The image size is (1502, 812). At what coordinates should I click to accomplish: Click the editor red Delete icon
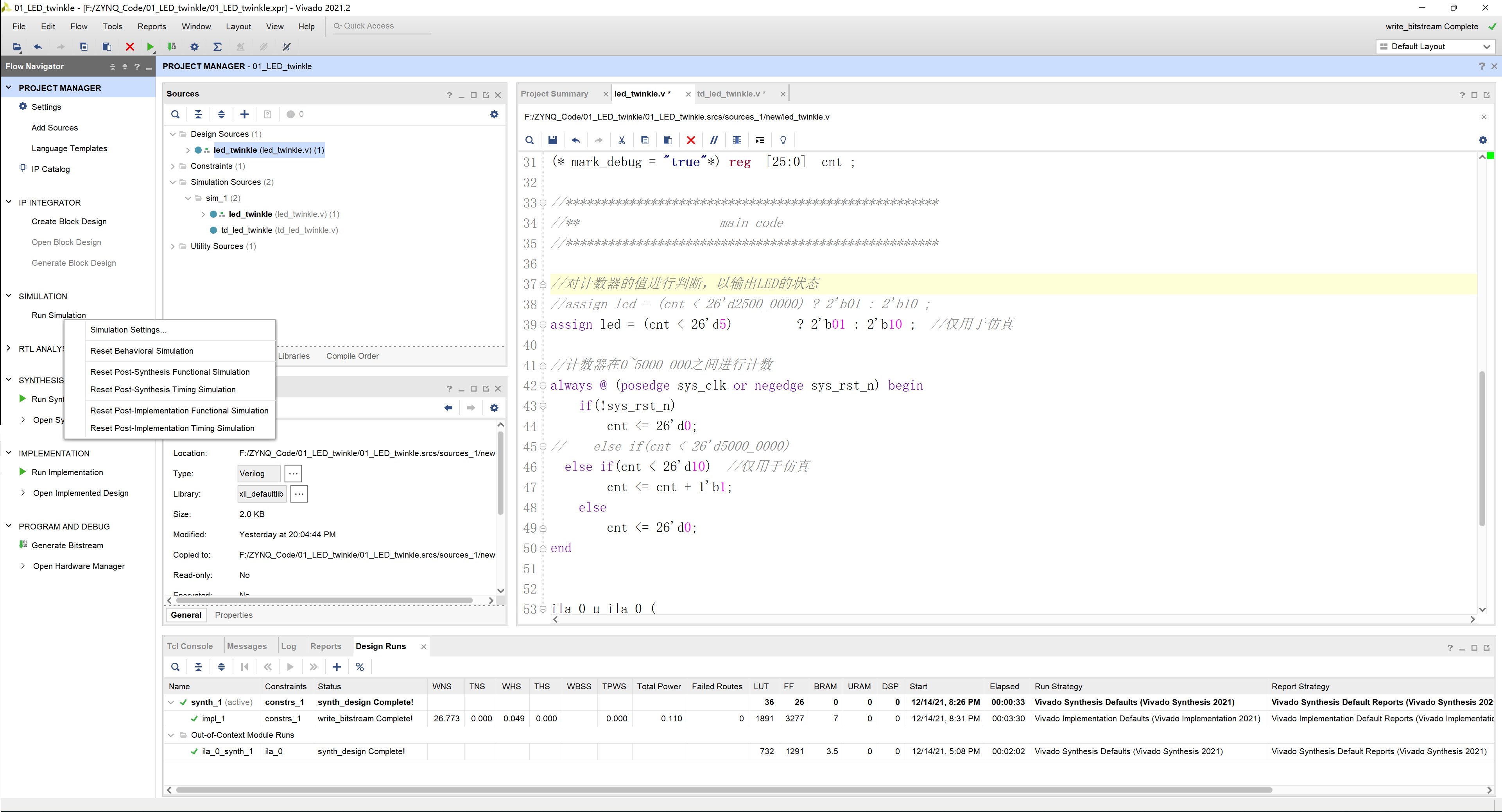click(x=691, y=140)
